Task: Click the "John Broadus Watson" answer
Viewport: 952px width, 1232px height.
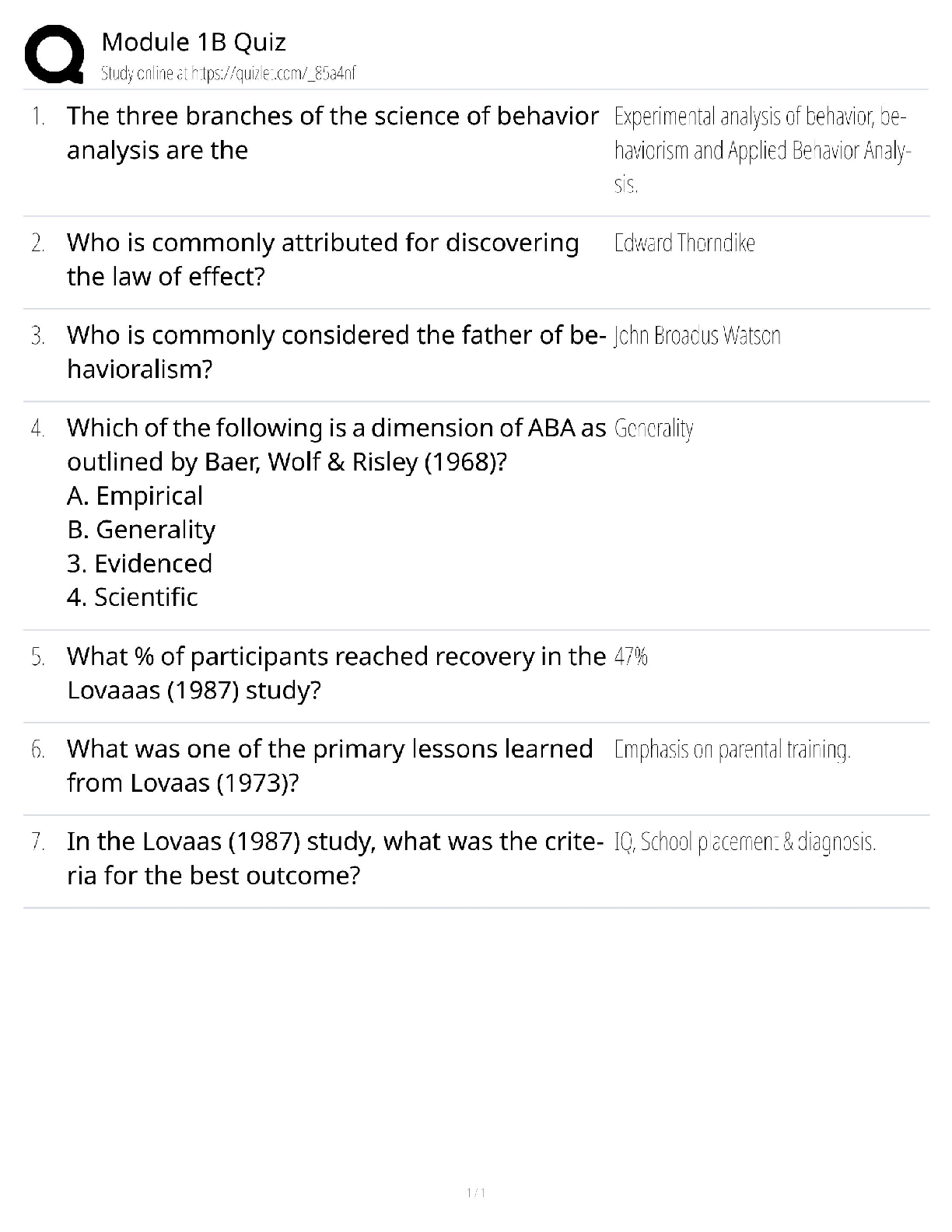Action: tap(697, 336)
